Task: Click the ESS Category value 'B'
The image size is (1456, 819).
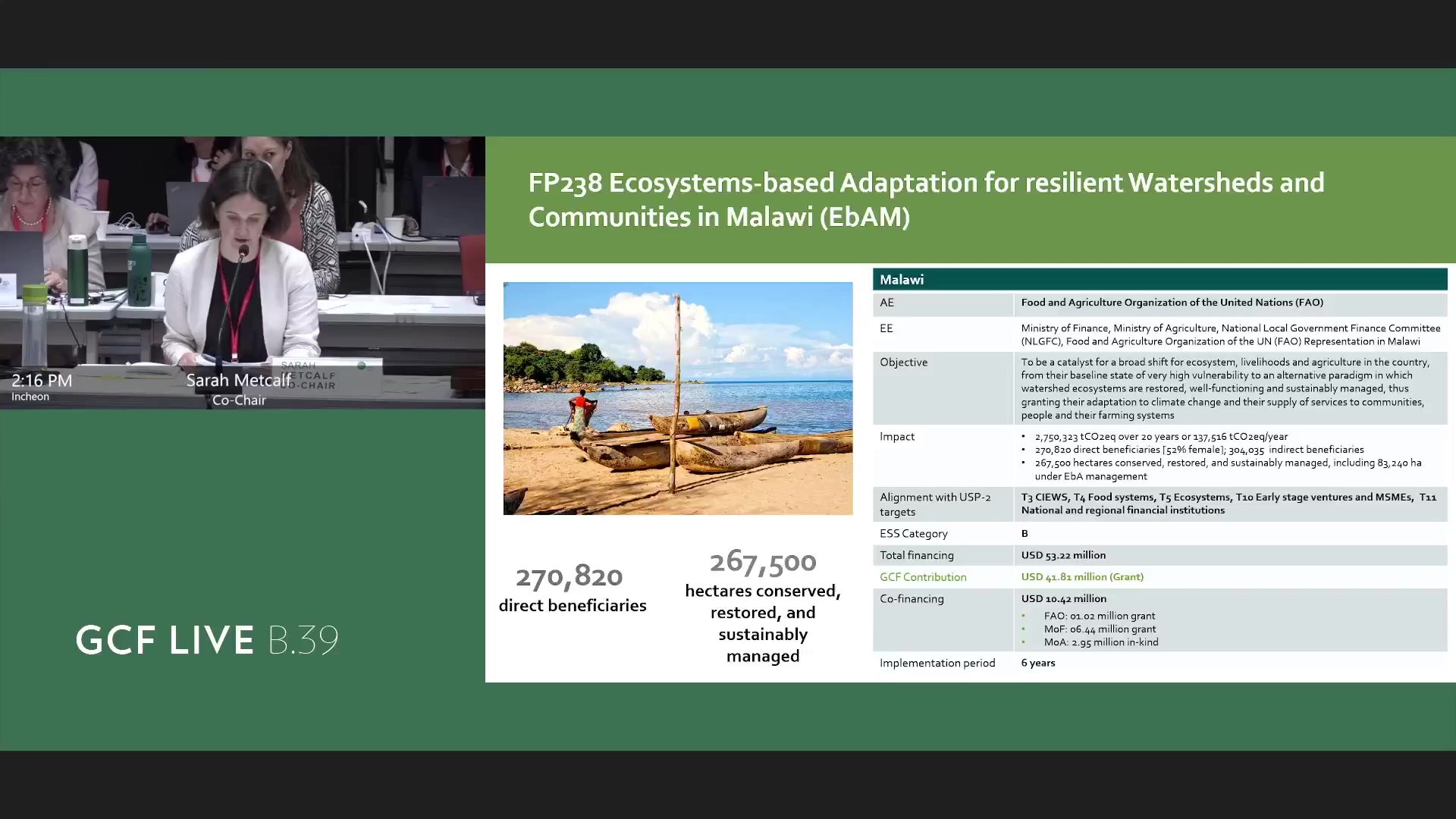Action: point(1025,534)
